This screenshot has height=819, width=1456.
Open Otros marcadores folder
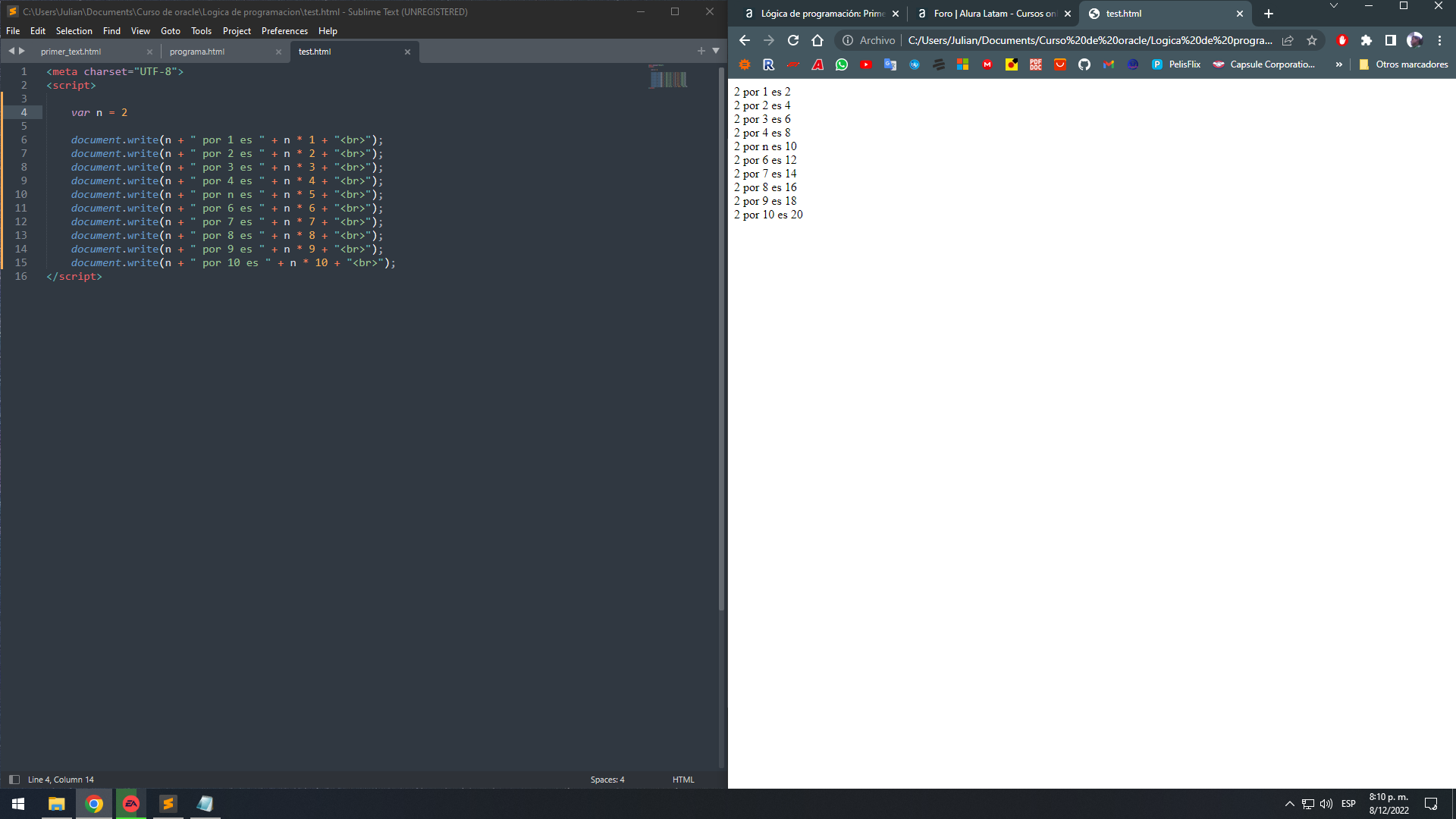coord(1404,64)
